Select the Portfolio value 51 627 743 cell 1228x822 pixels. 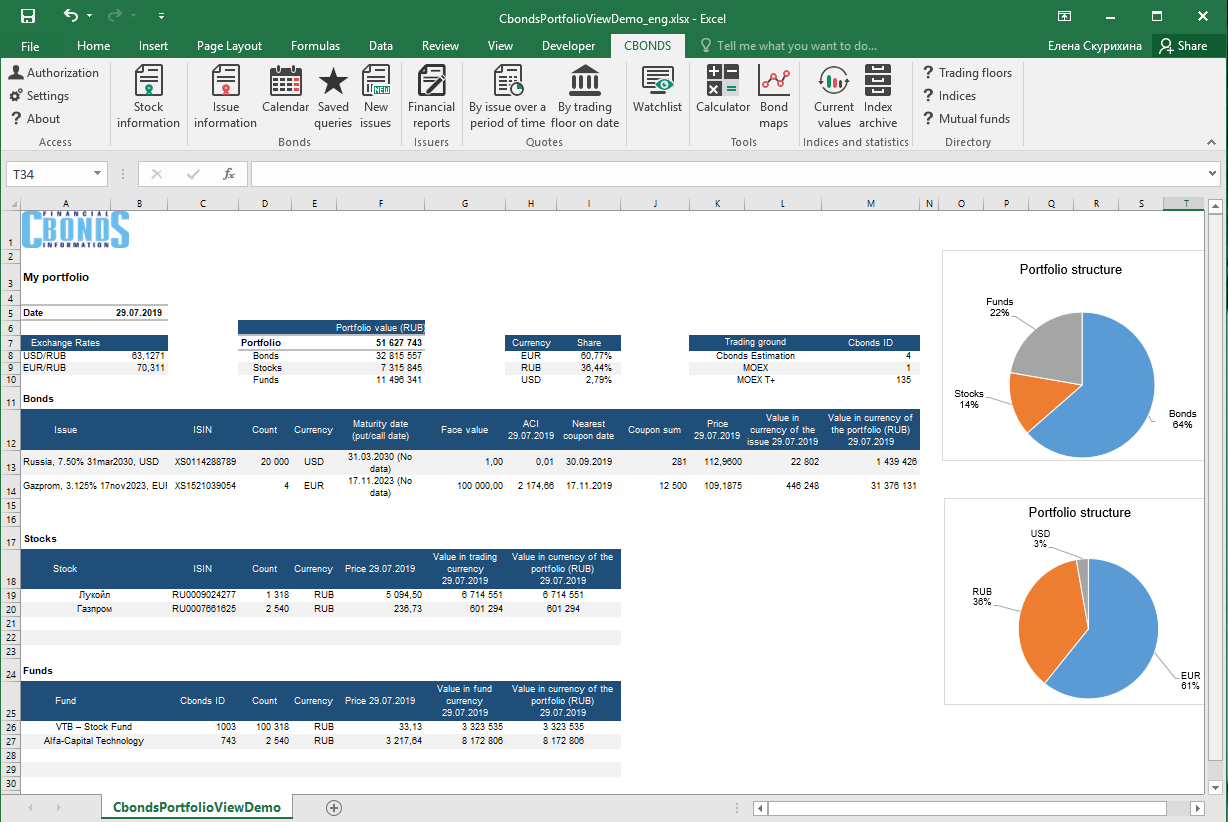pyautogui.click(x=381, y=342)
